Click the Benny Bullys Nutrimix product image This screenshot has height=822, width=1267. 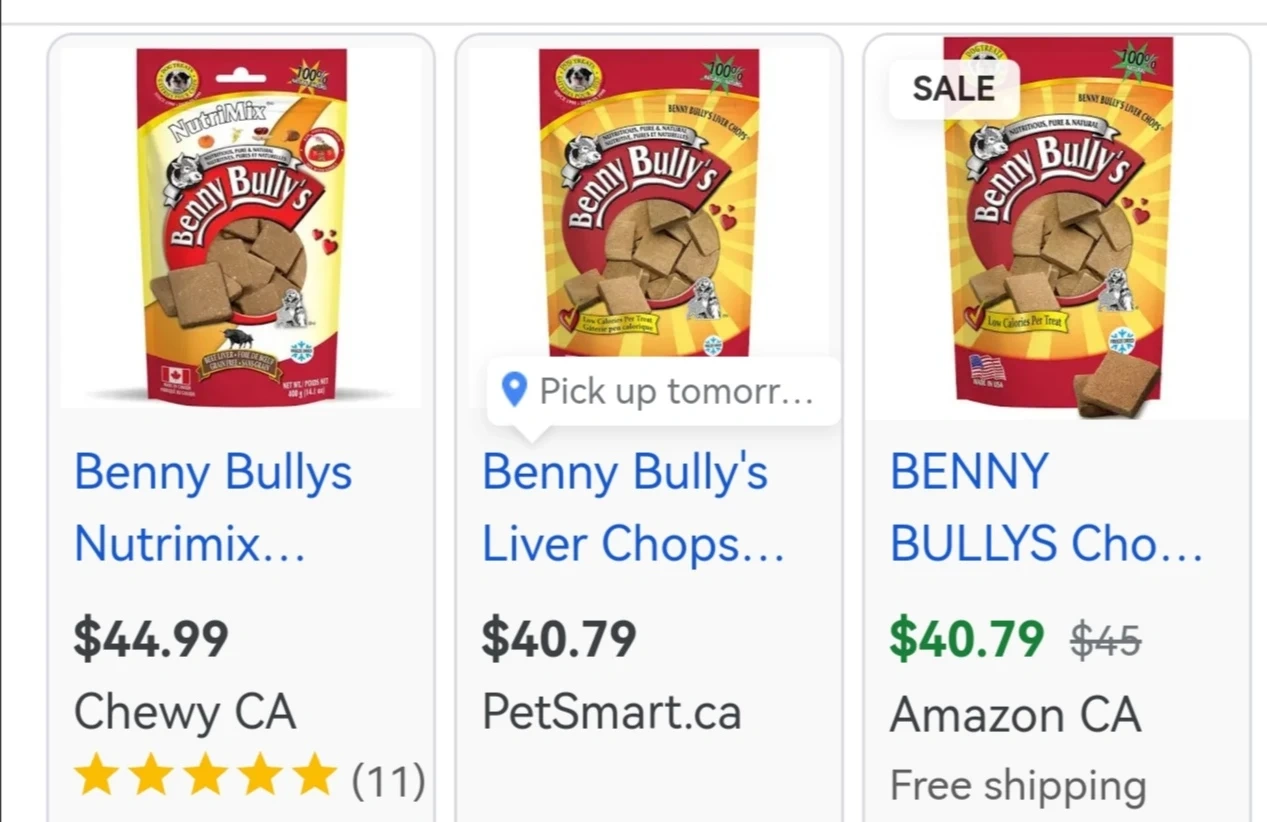tap(241, 225)
